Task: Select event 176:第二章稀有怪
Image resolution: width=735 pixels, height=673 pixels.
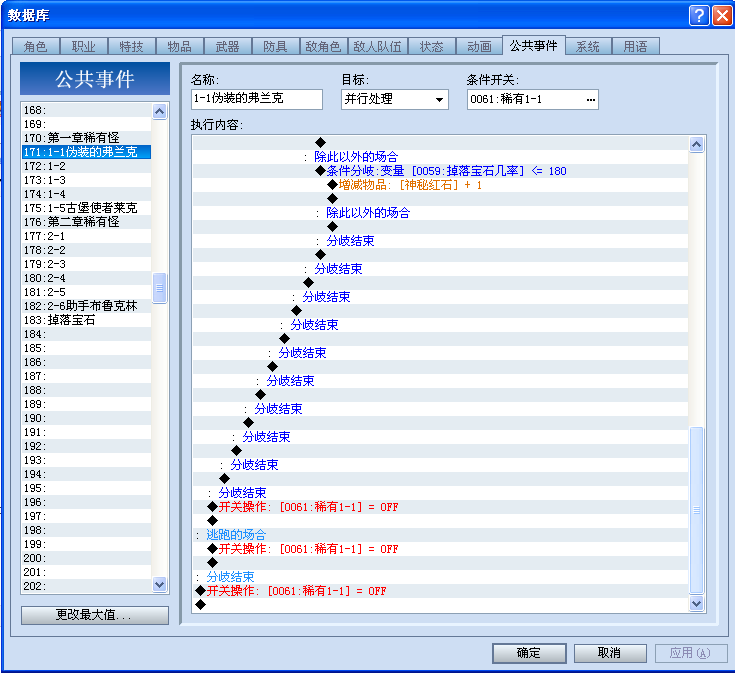Action: pos(86,222)
